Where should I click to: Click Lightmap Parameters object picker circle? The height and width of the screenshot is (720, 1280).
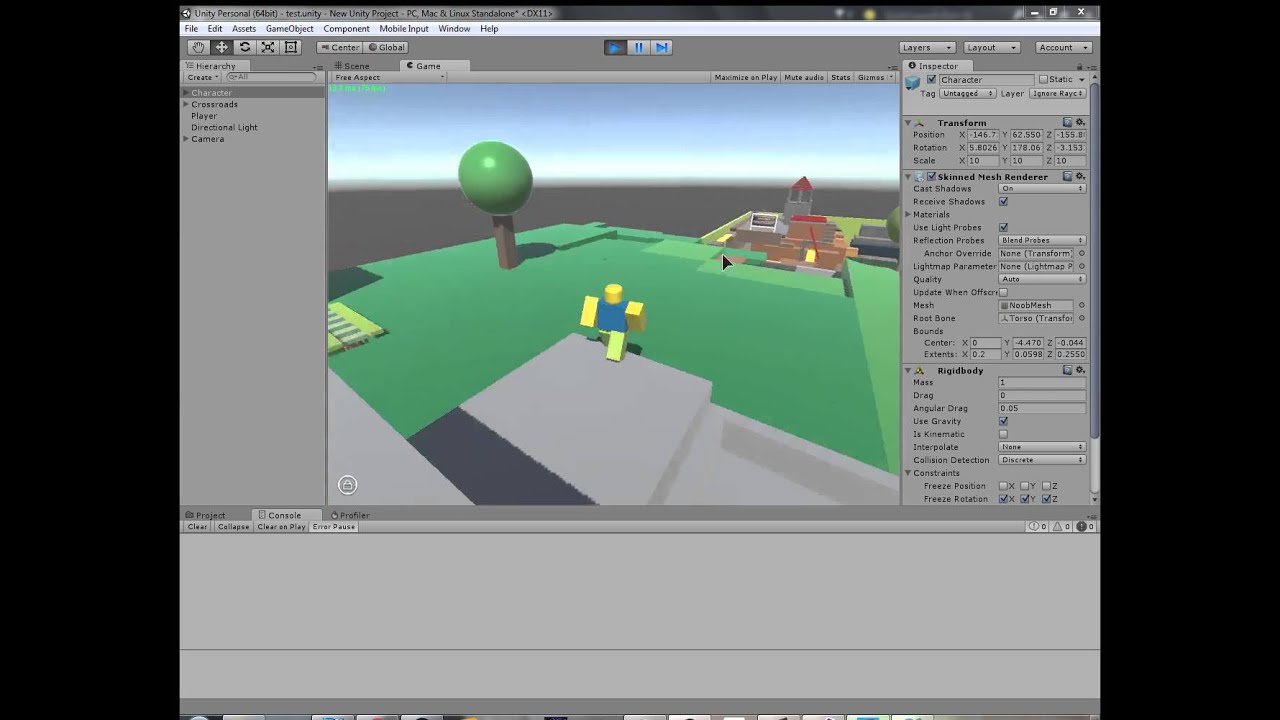[x=1081, y=266]
